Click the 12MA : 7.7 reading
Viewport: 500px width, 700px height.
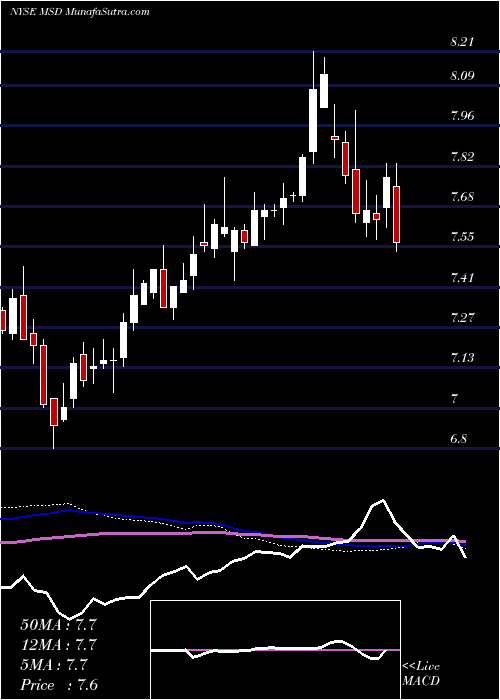pyautogui.click(x=59, y=645)
